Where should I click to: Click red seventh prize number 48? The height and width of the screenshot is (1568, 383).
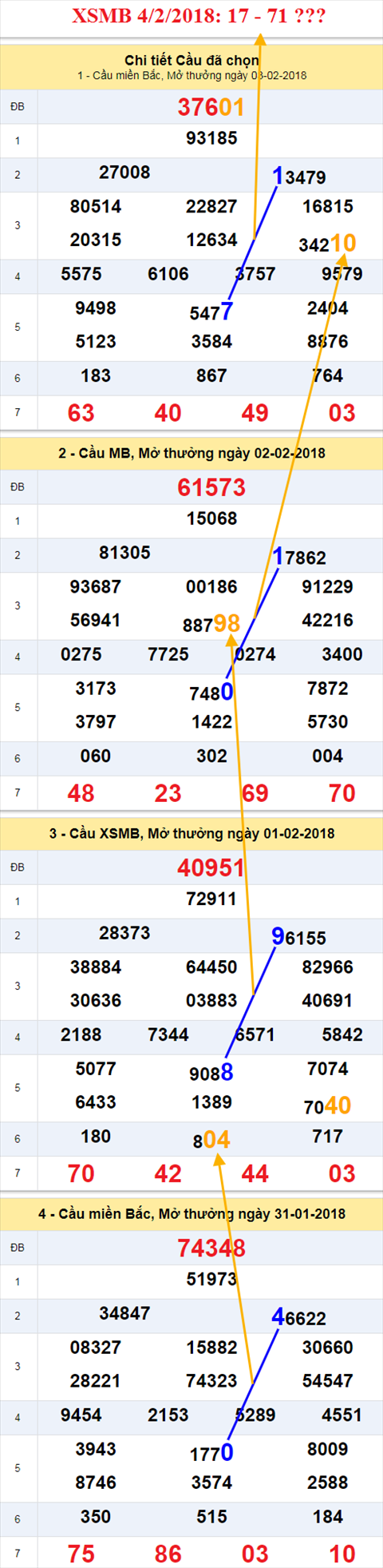pos(81,793)
